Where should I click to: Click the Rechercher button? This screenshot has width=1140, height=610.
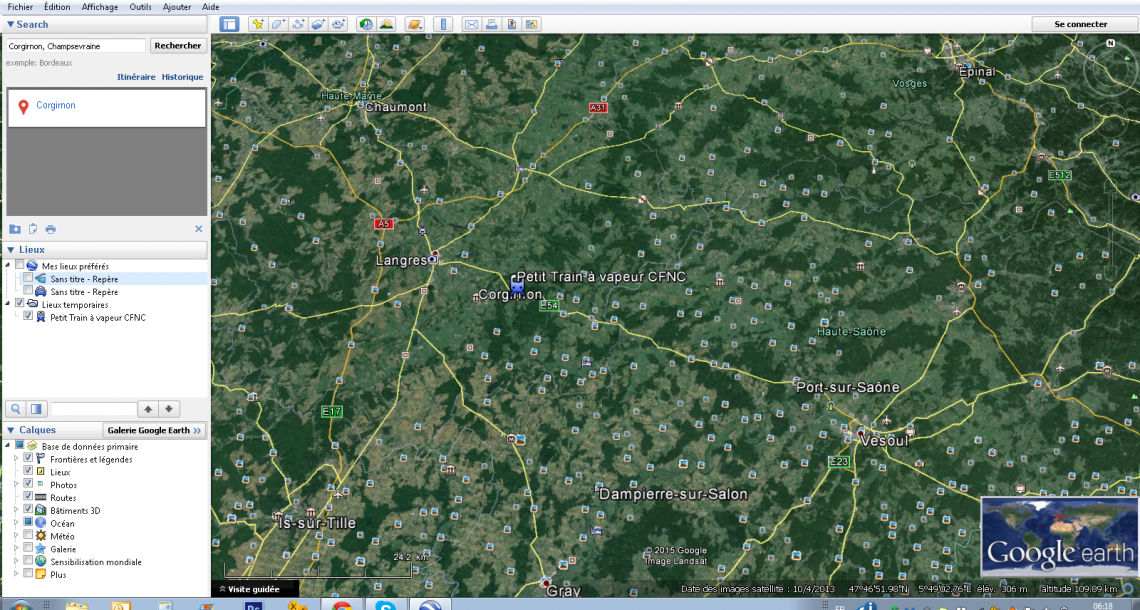click(x=178, y=45)
